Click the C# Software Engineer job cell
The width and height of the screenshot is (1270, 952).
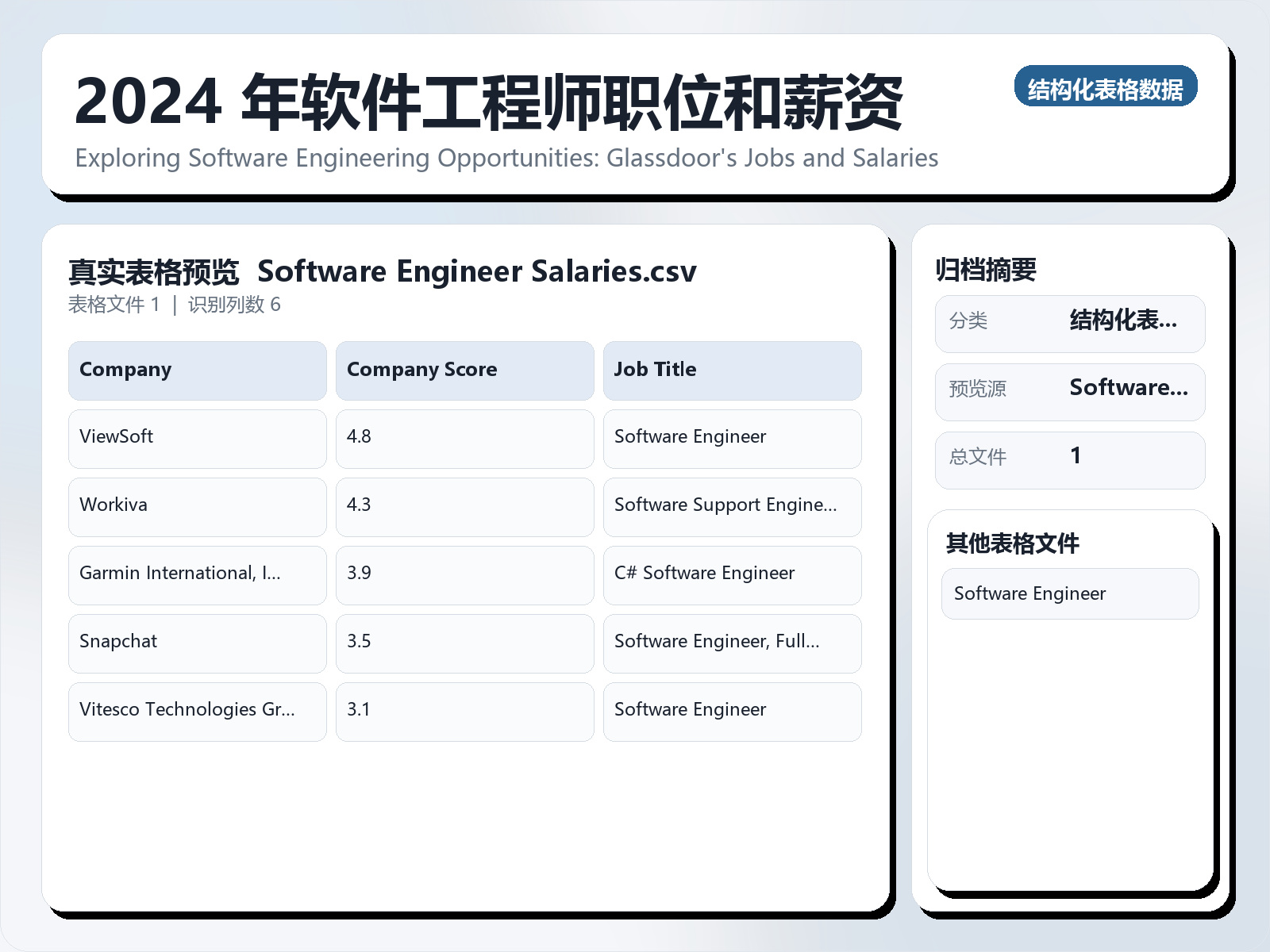[x=732, y=574]
